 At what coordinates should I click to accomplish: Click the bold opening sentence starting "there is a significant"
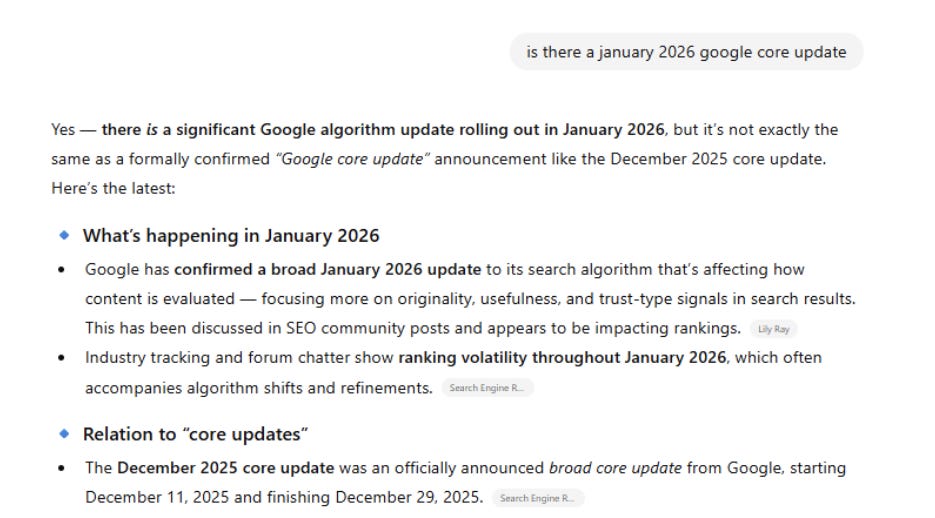point(382,130)
